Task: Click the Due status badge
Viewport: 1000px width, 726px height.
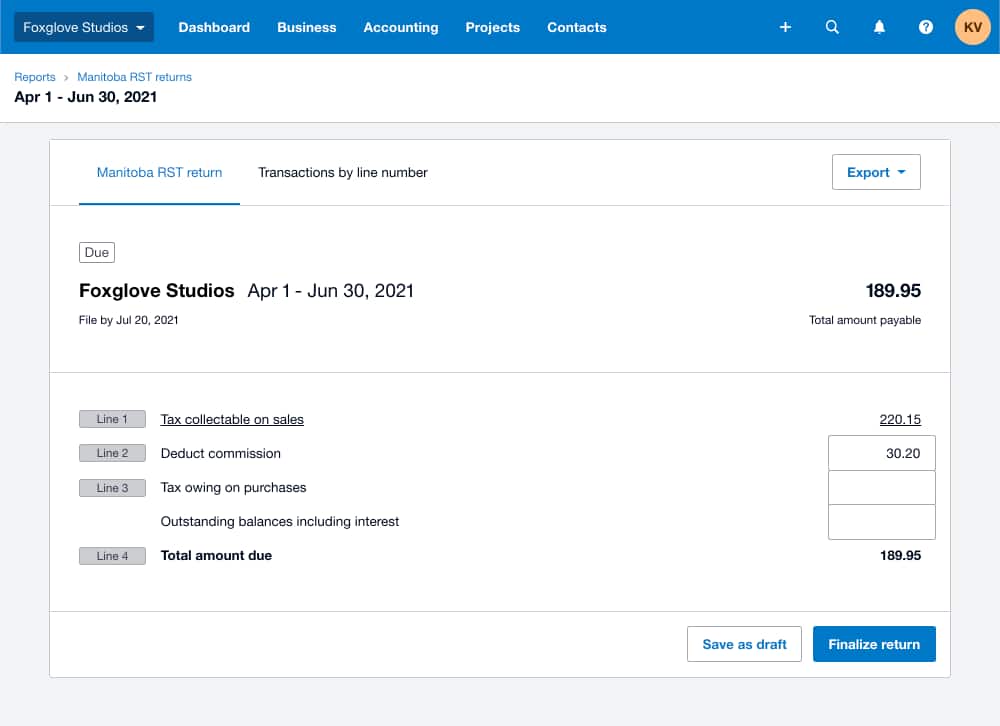Action: pyautogui.click(x=97, y=253)
